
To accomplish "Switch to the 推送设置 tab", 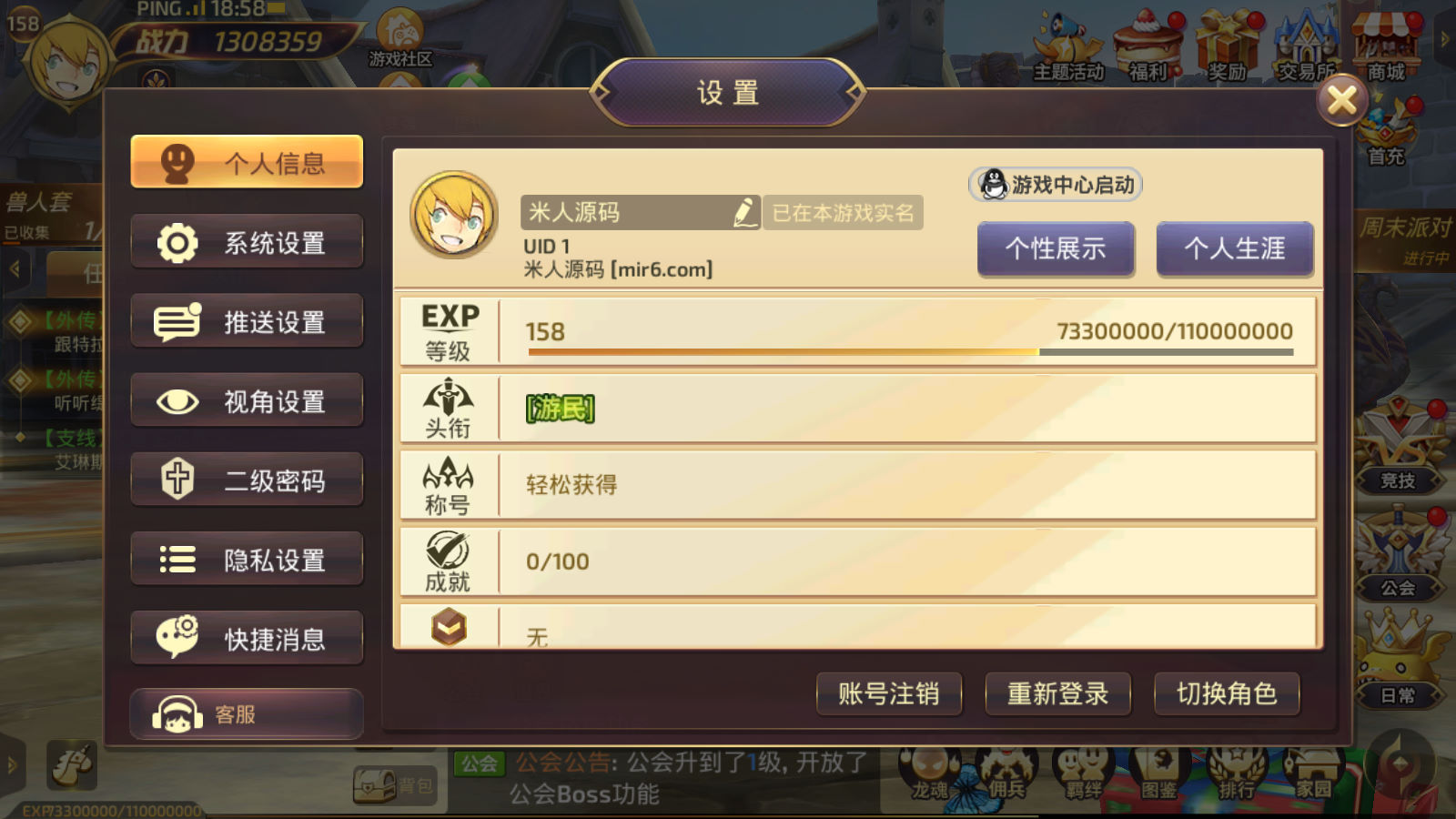I will [x=247, y=321].
